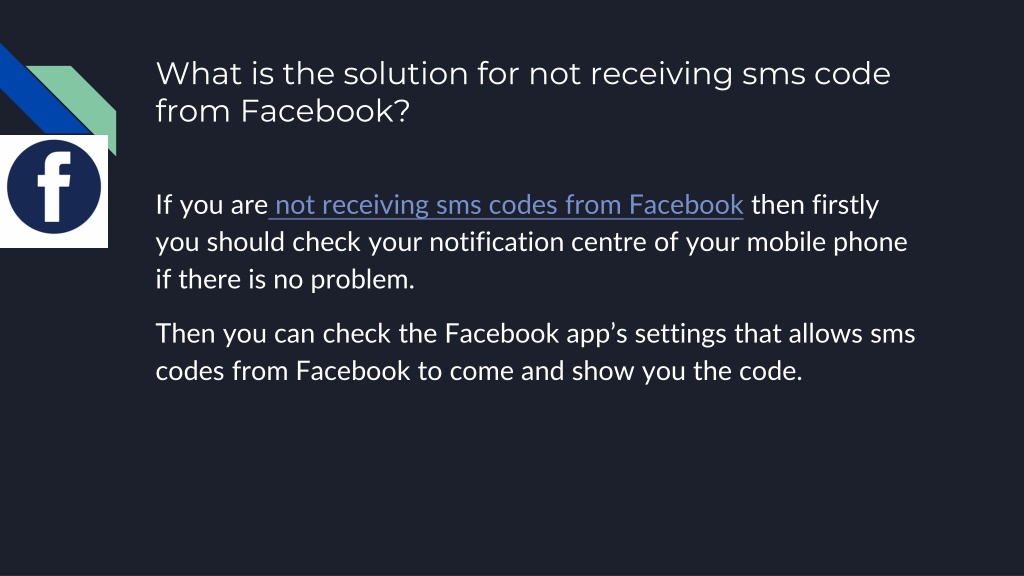The height and width of the screenshot is (576, 1024).
Task: Click the words 'mobile phone' in the paragraph
Action: coord(827,242)
